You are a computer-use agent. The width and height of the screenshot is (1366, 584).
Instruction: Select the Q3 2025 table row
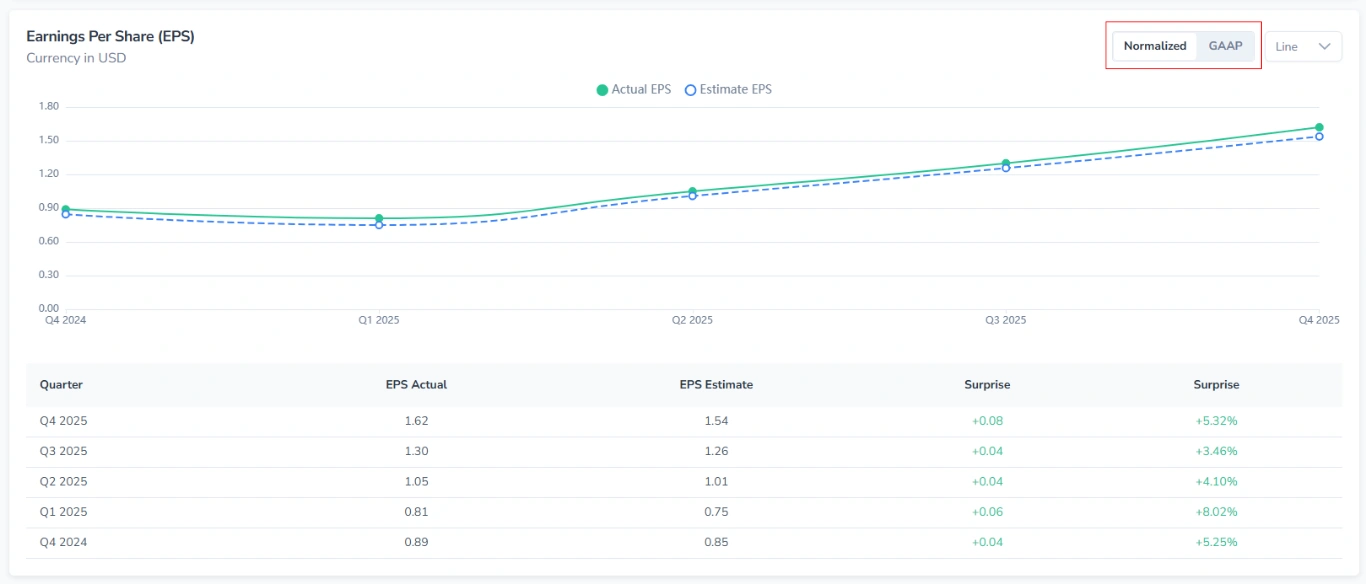(x=683, y=451)
